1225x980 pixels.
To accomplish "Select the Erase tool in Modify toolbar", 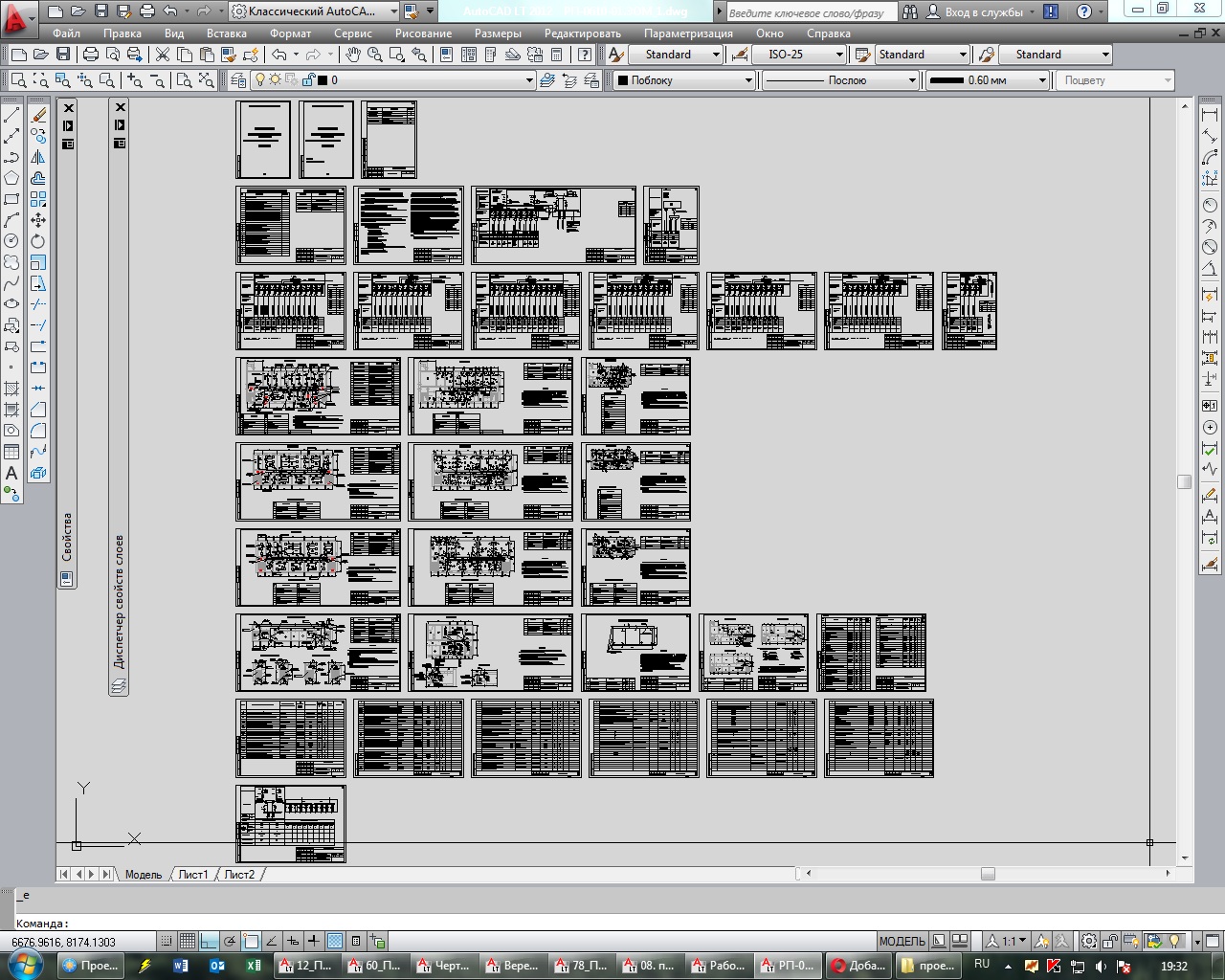I will tap(38, 116).
